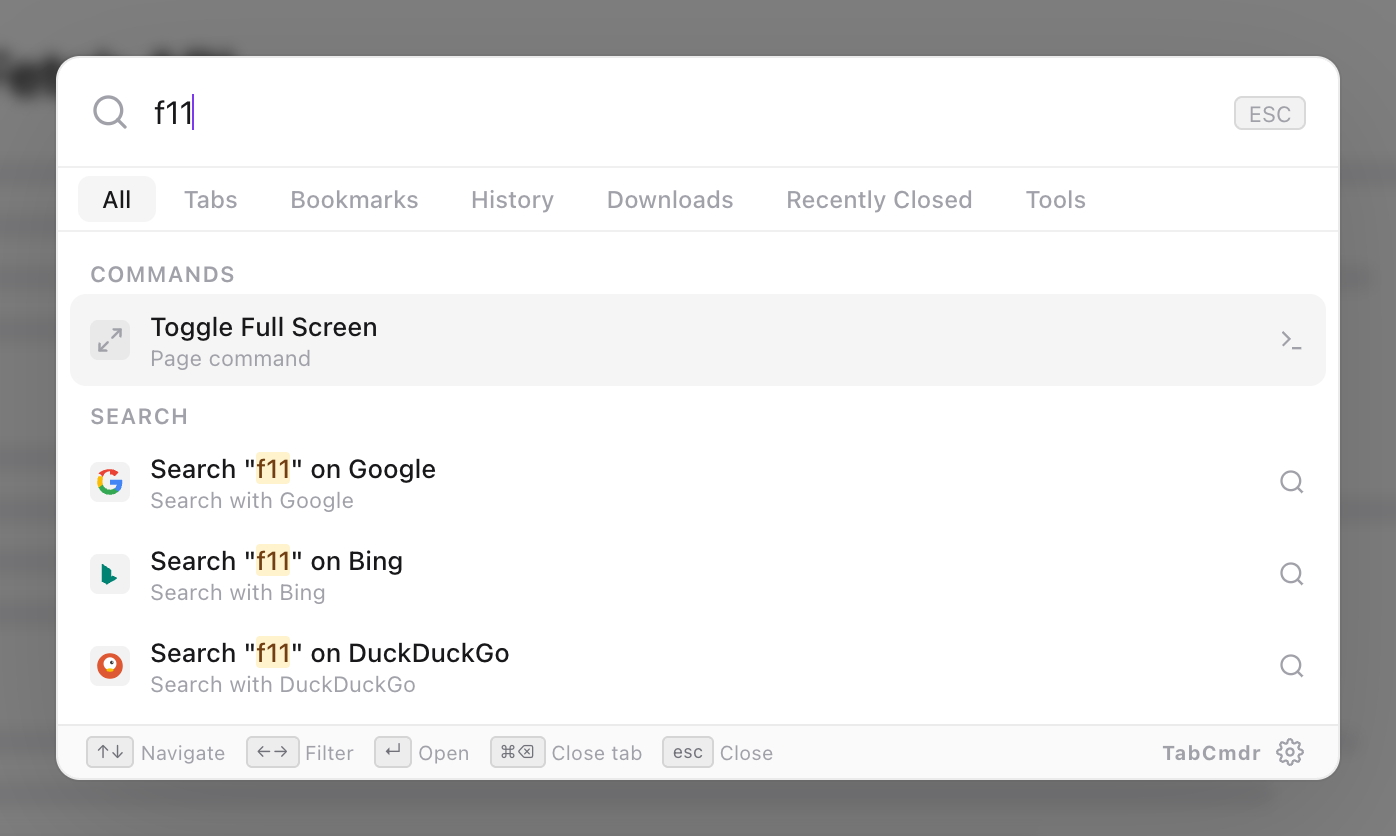
Task: Switch to the Tools tab
Action: tap(1055, 199)
